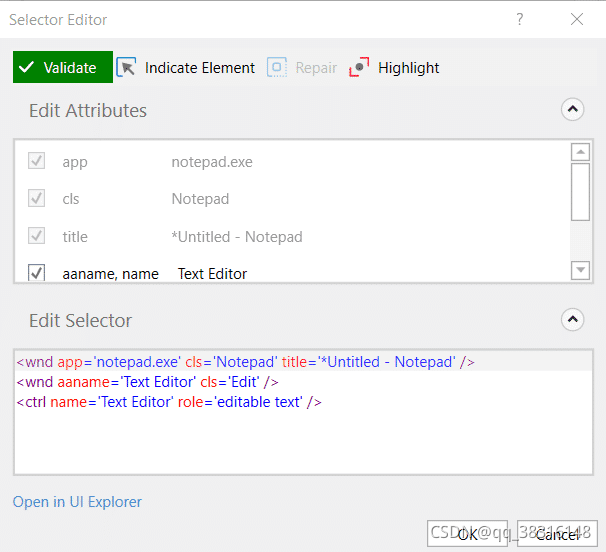Collapse the Edit Selector section
The width and height of the screenshot is (606, 552).
click(x=572, y=319)
